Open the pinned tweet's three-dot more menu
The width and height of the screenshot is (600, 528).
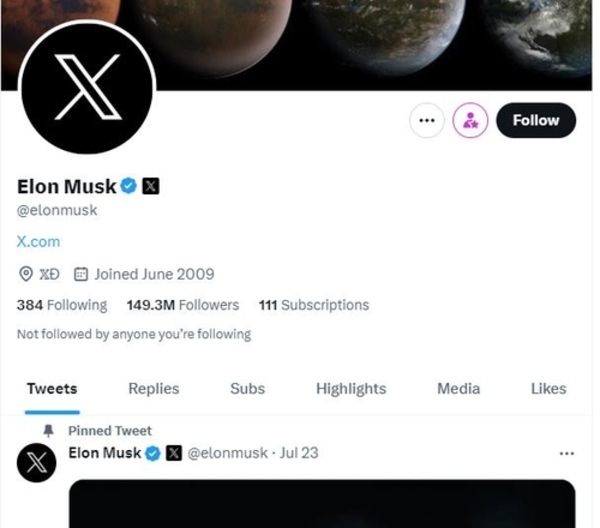(x=567, y=453)
